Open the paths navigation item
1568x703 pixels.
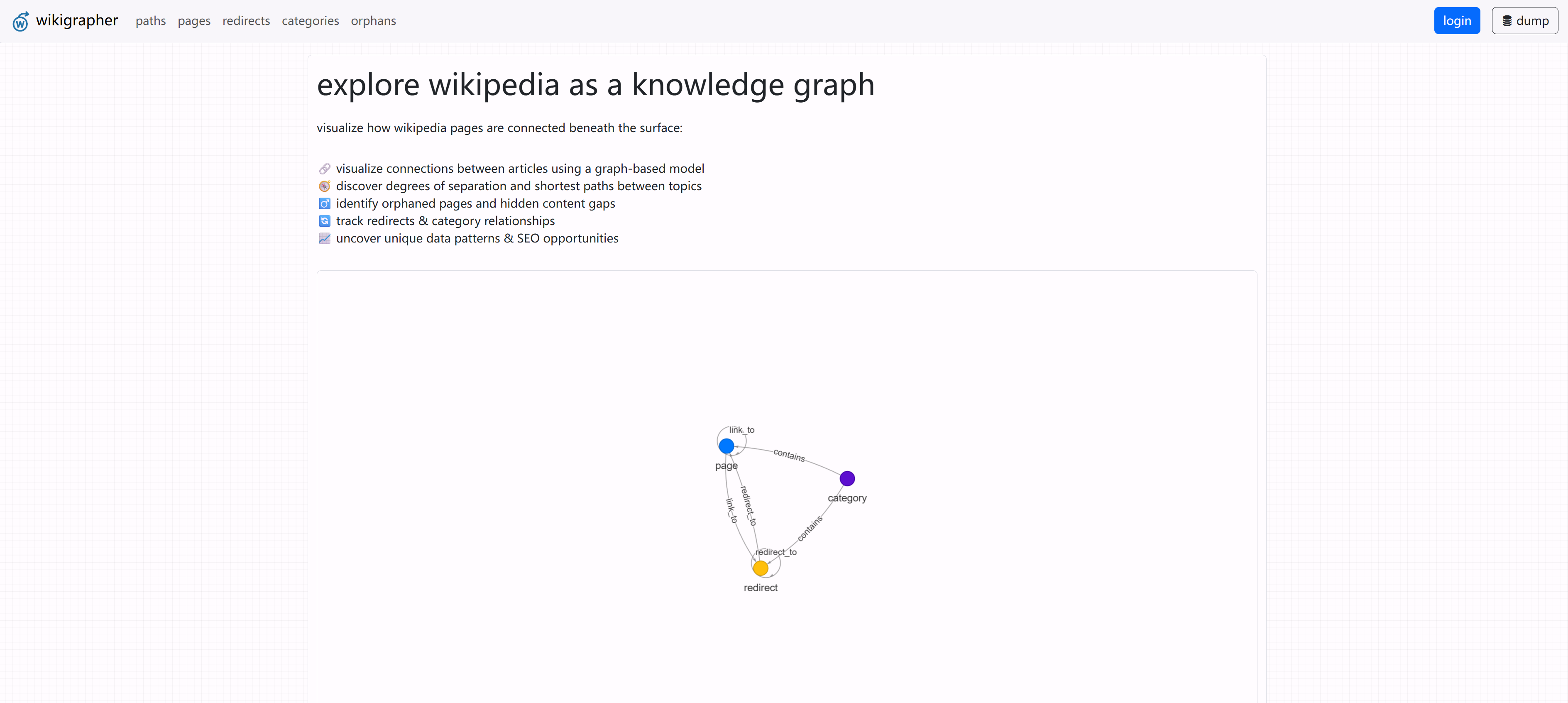[x=150, y=21]
